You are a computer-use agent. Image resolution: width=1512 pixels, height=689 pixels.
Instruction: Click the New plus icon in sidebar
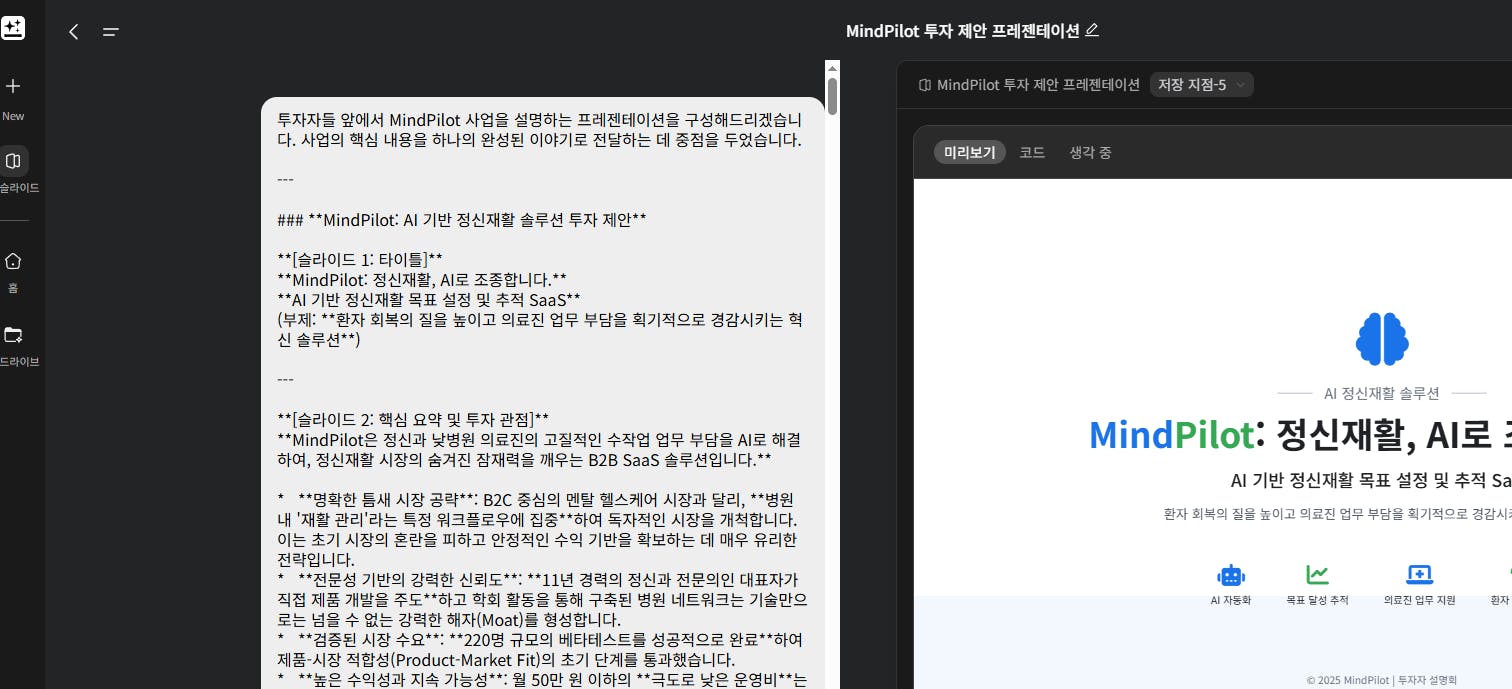(x=13, y=86)
